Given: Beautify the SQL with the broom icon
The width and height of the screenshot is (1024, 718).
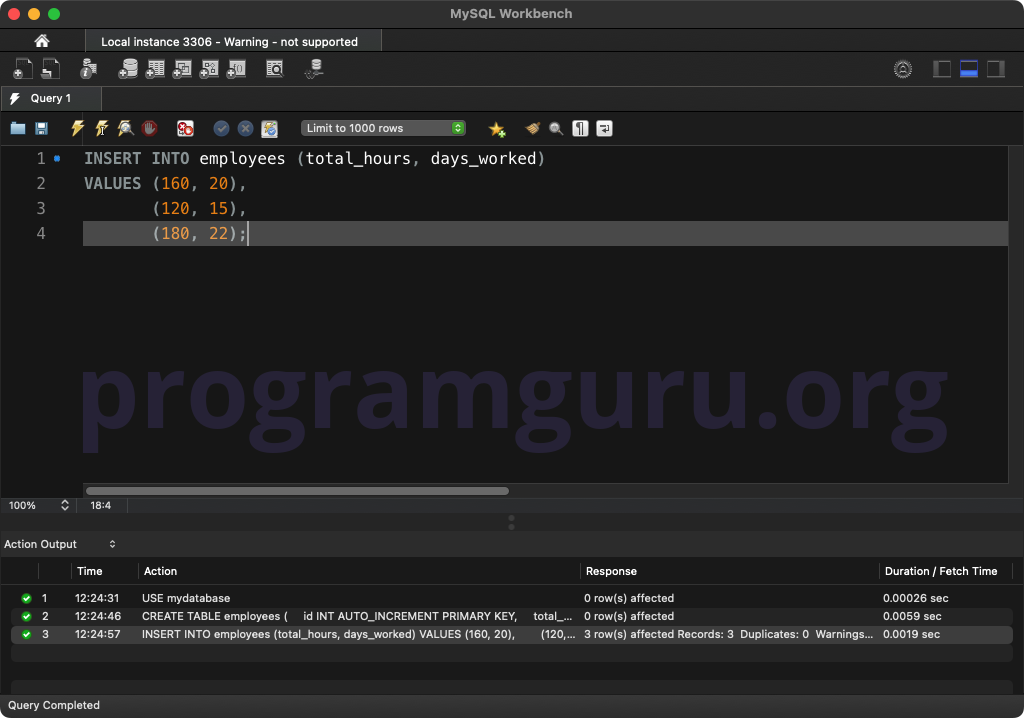Looking at the screenshot, I should (x=532, y=128).
